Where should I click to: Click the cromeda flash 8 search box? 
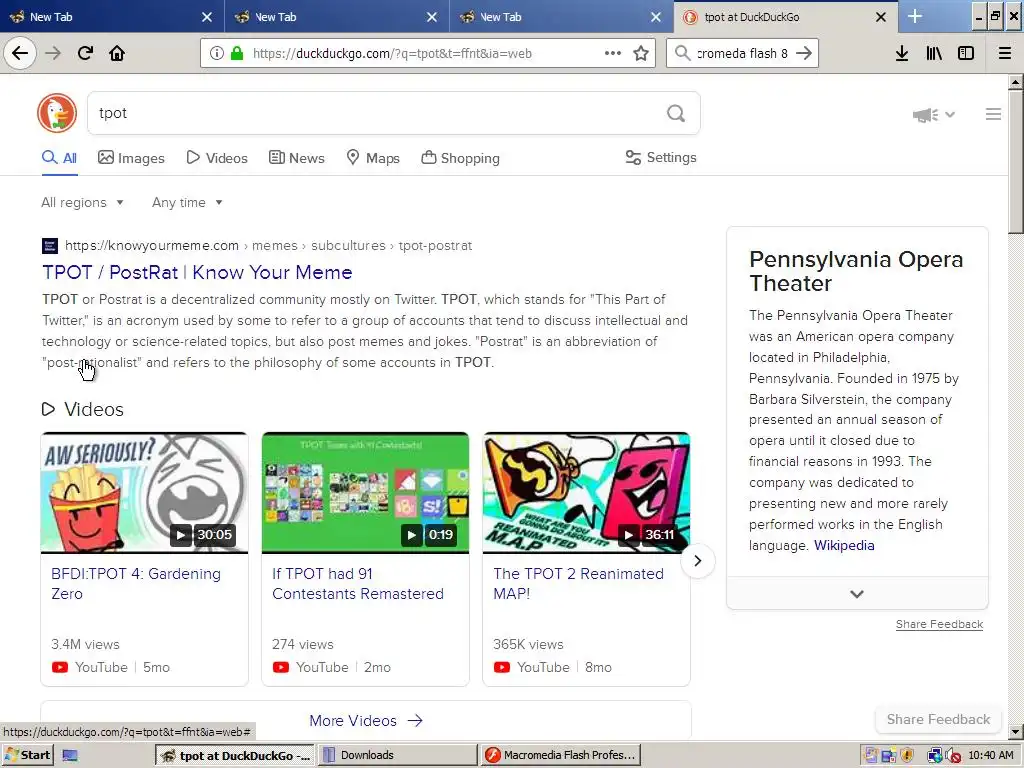[741, 53]
